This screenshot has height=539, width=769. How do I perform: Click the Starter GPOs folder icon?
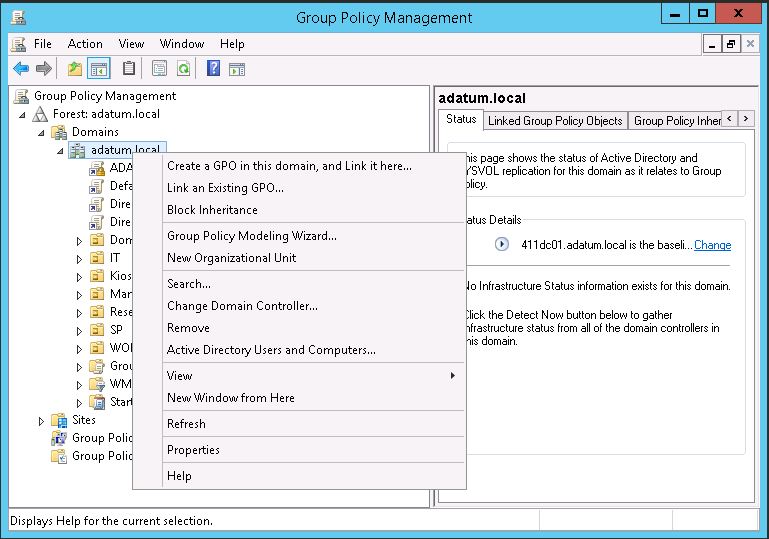coord(97,402)
